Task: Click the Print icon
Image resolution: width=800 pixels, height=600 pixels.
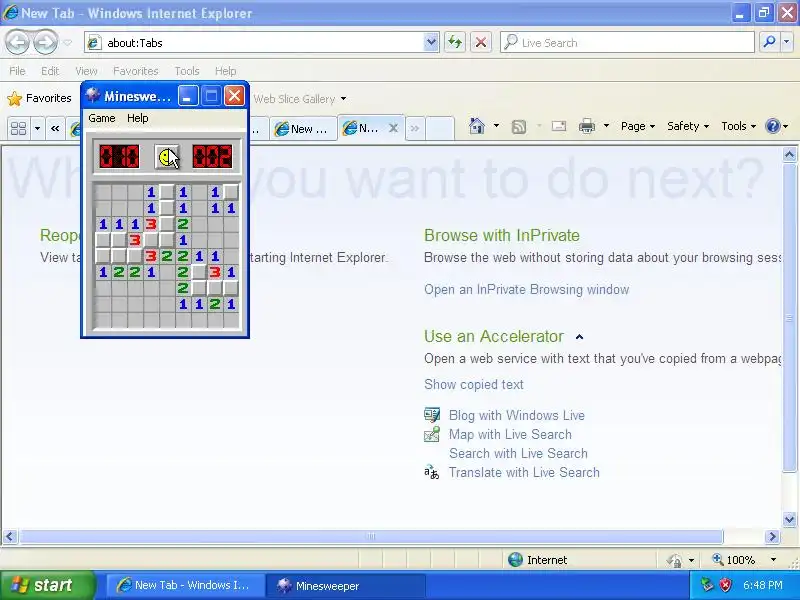Action: (x=587, y=126)
